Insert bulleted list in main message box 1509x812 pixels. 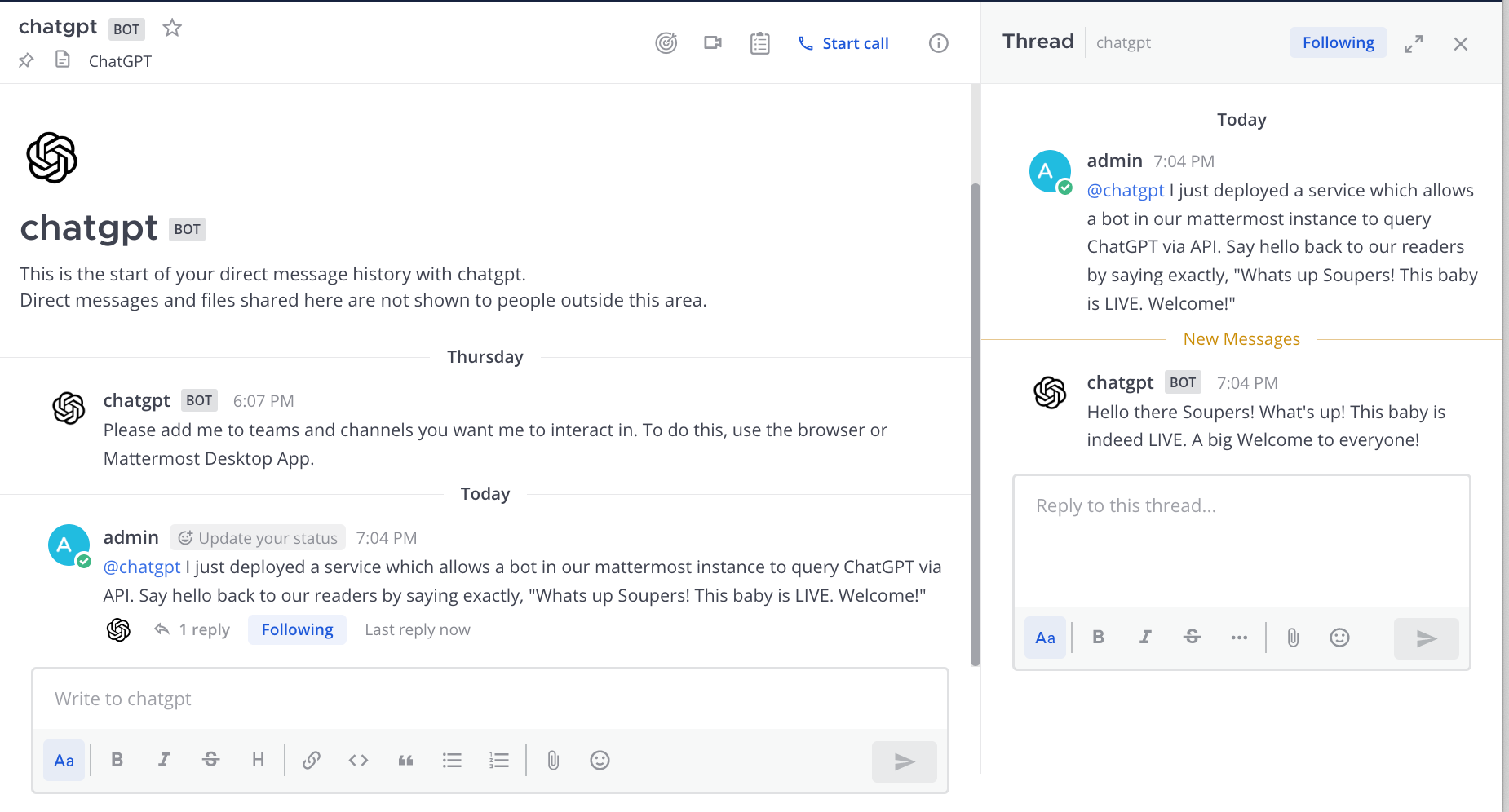click(x=452, y=760)
